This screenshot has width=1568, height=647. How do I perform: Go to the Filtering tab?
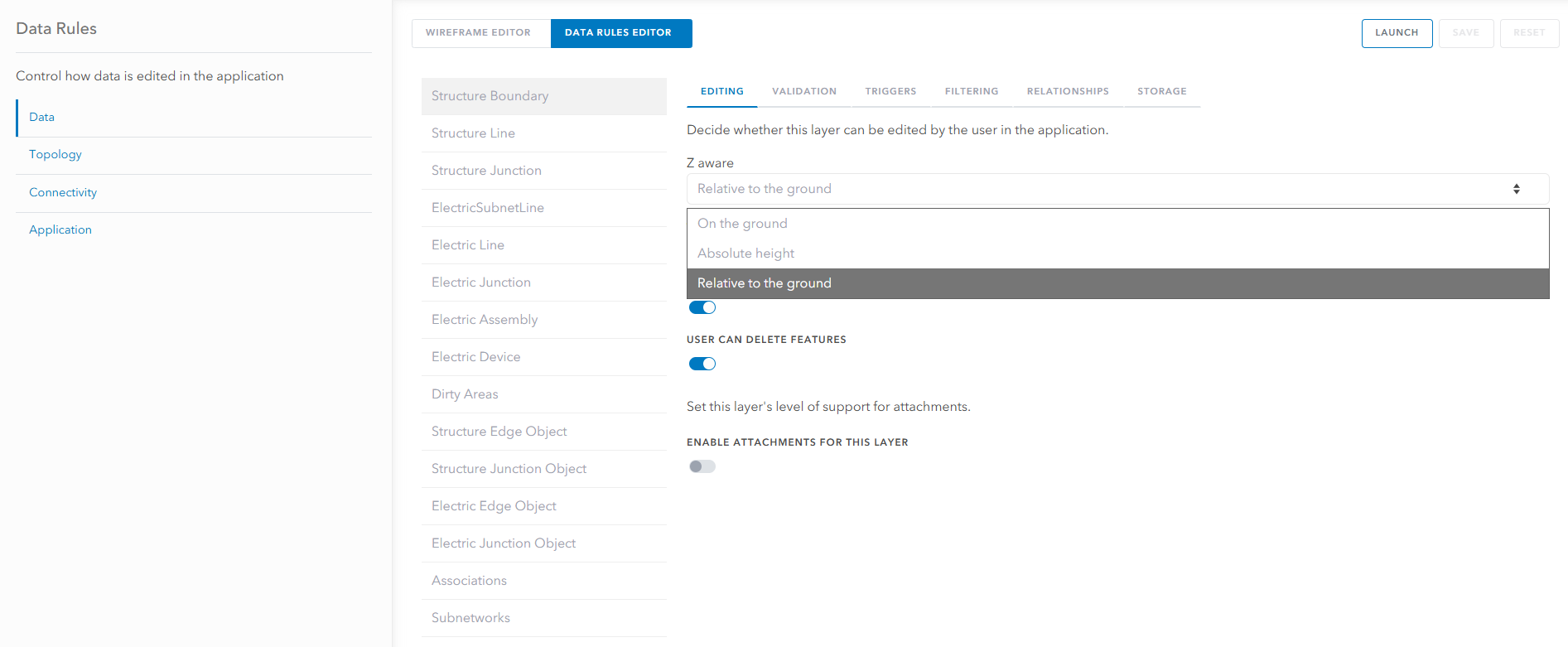point(971,91)
